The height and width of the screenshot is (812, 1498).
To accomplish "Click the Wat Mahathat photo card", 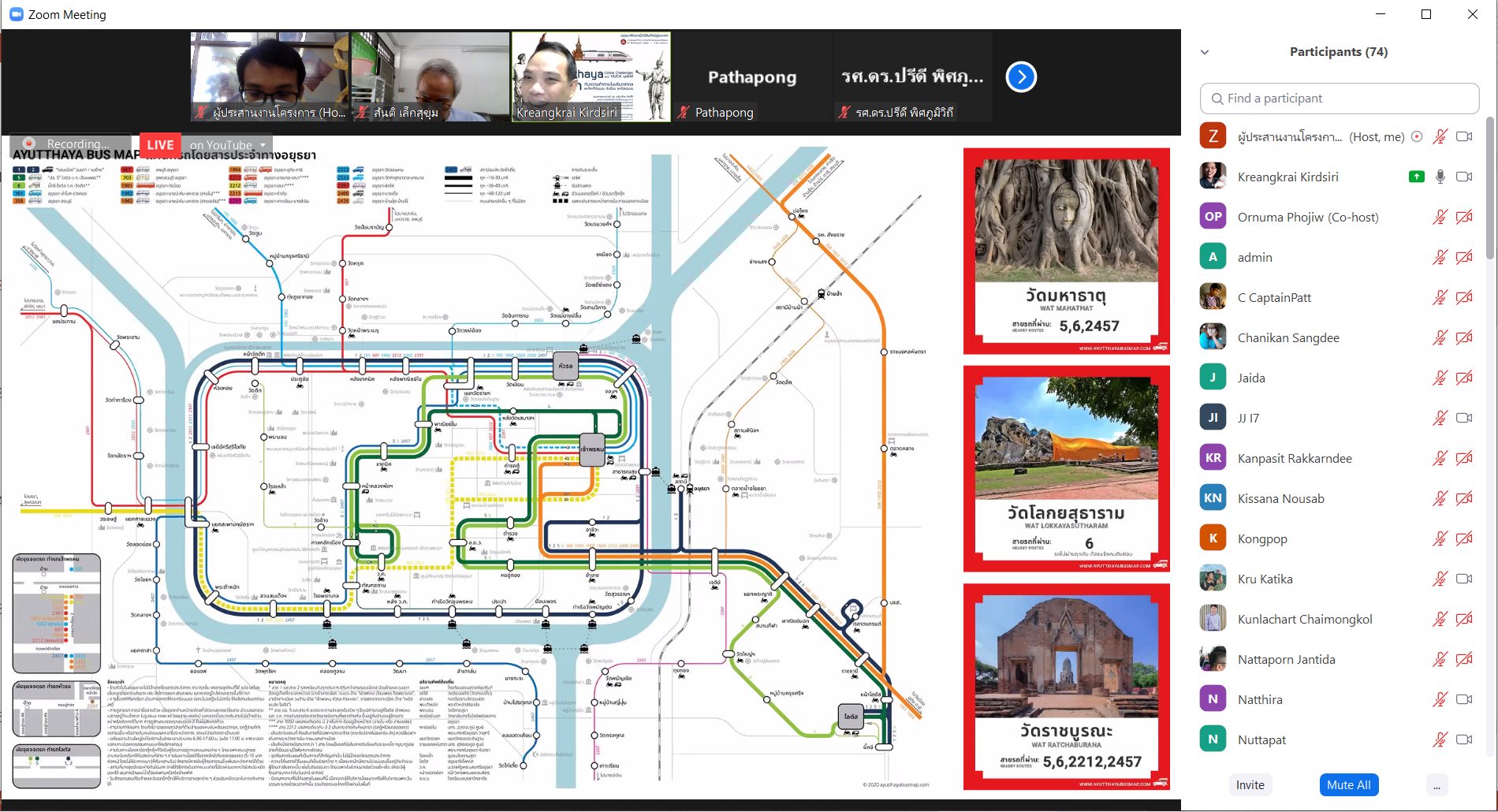I will (1066, 251).
